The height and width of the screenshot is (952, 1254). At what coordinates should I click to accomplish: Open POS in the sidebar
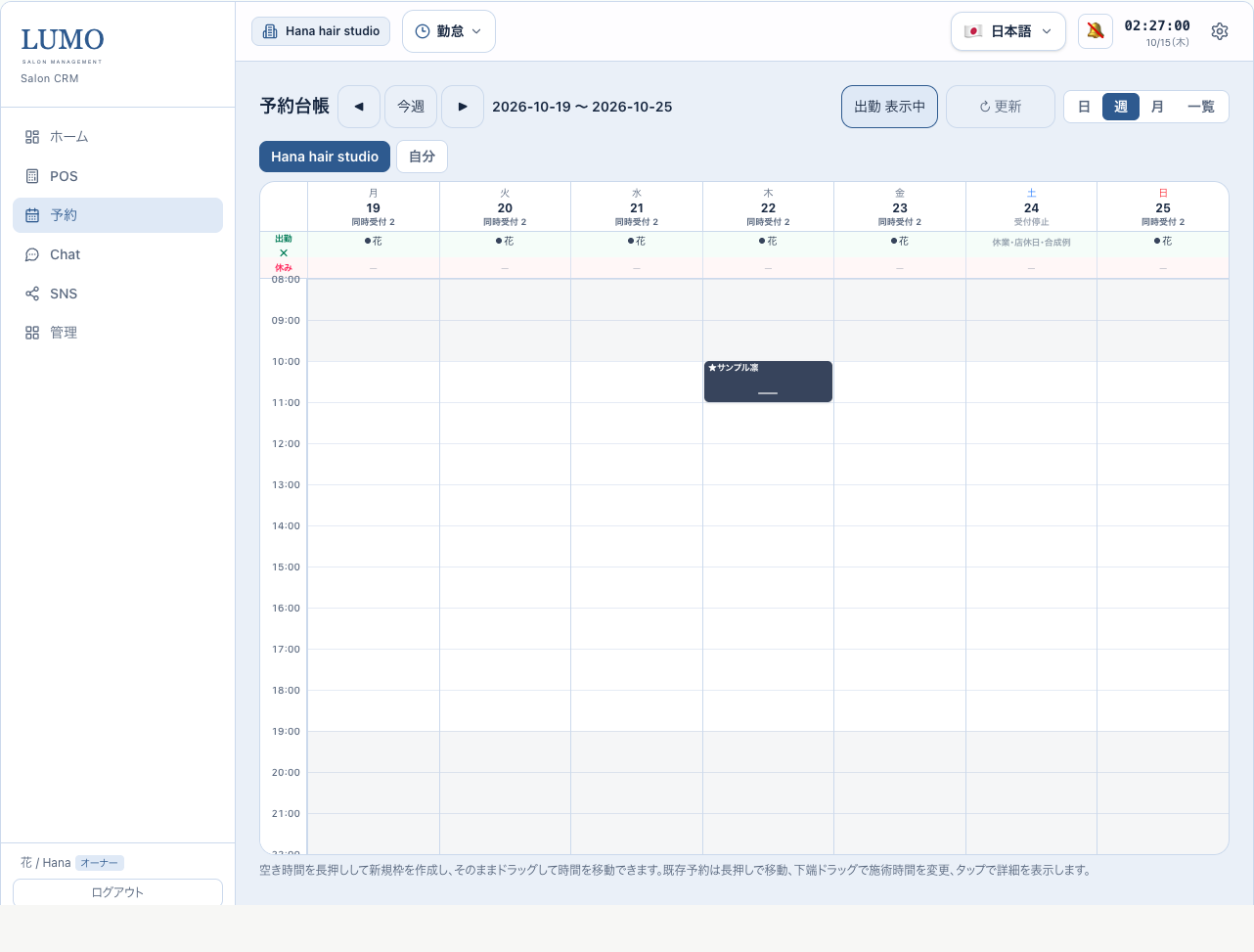click(117, 176)
